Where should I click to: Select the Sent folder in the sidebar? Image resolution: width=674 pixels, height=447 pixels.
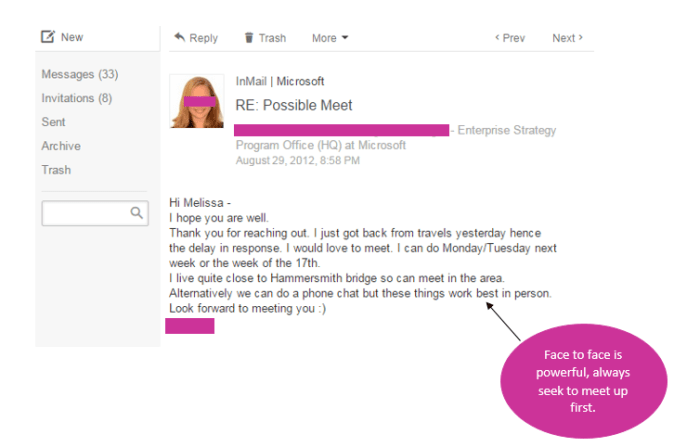pyautogui.click(x=54, y=122)
